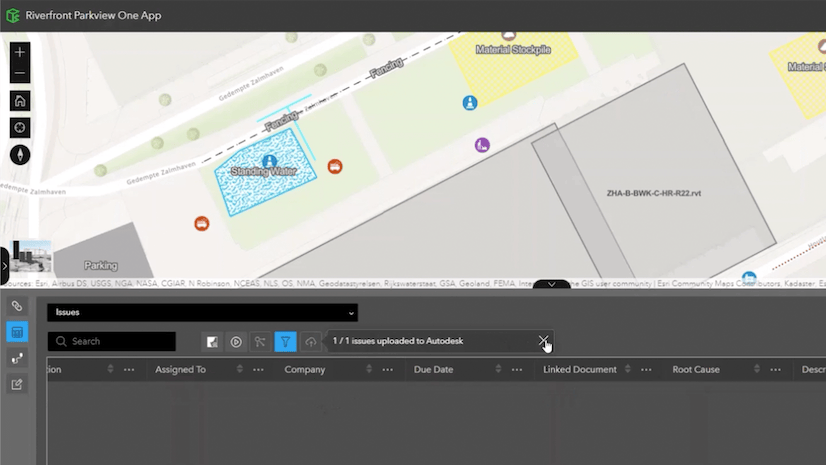Click the orange marker beside Standing Water

click(x=335, y=166)
